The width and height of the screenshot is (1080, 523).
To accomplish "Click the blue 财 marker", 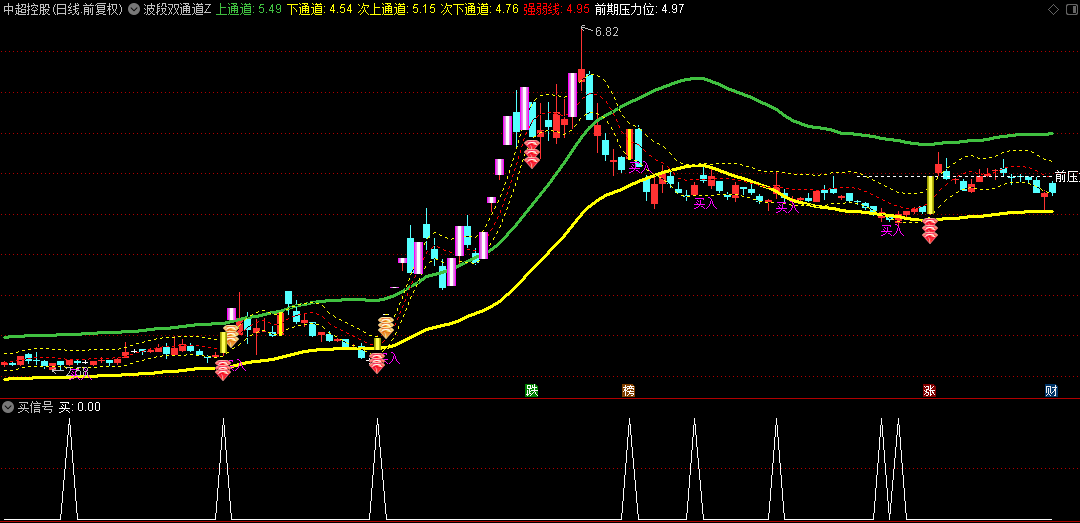I will tap(1051, 391).
